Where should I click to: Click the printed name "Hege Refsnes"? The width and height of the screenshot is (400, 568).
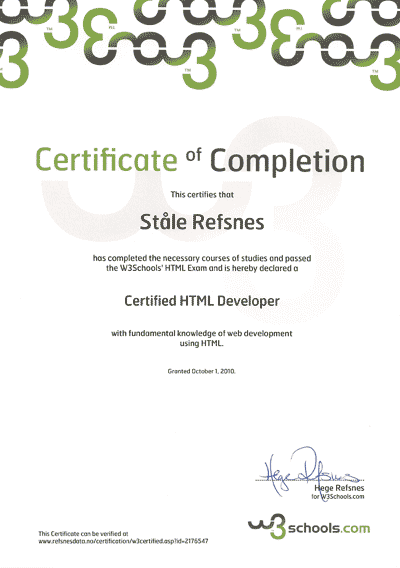pyautogui.click(x=339, y=488)
